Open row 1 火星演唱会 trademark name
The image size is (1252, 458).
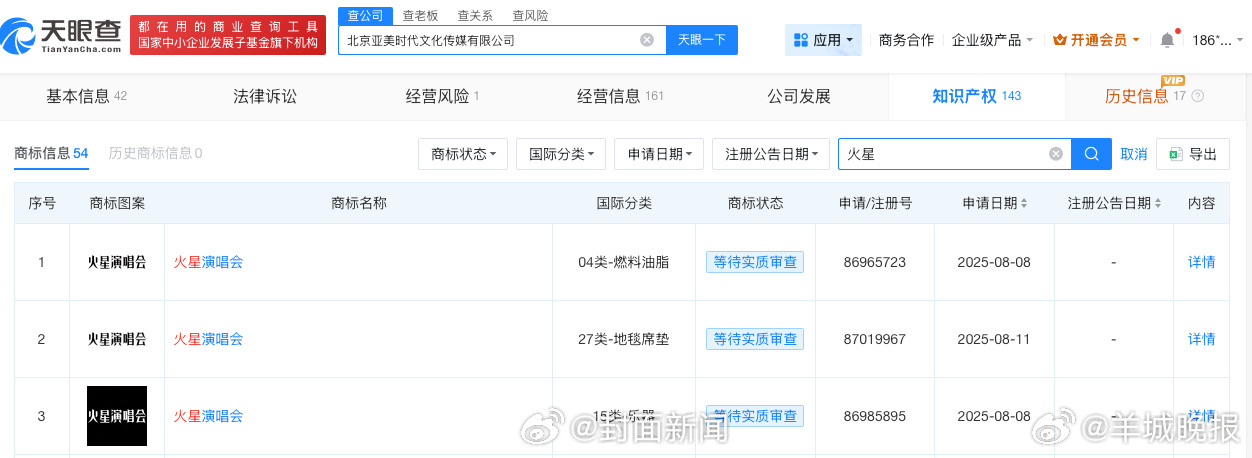[208, 262]
